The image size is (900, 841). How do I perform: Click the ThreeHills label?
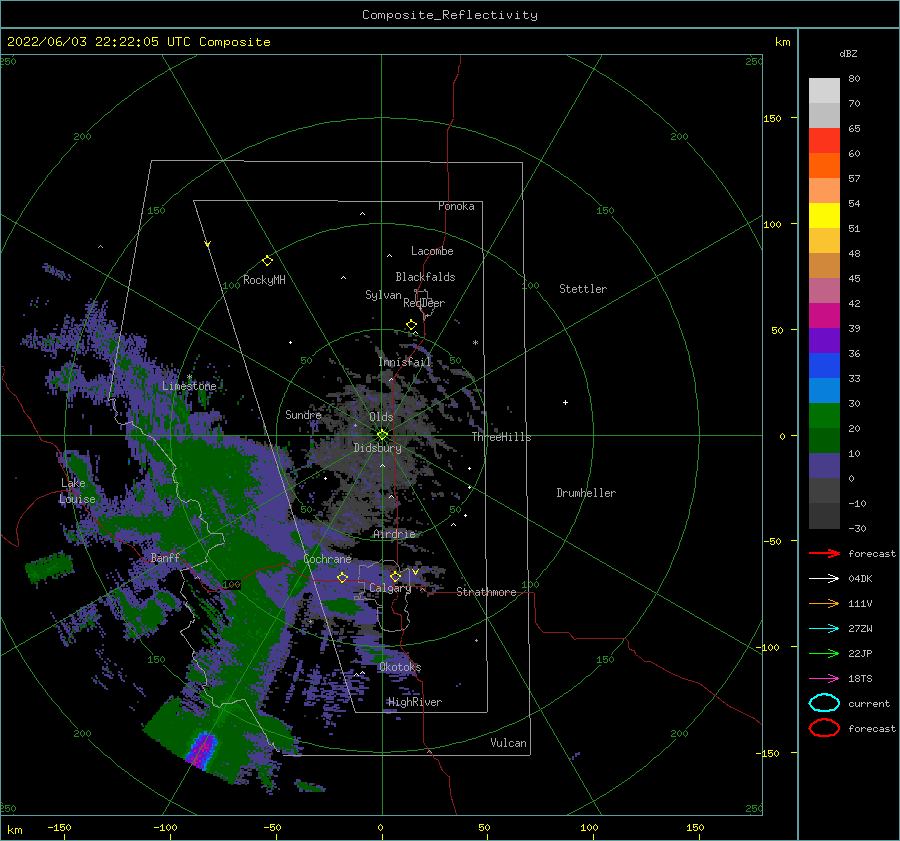502,437
